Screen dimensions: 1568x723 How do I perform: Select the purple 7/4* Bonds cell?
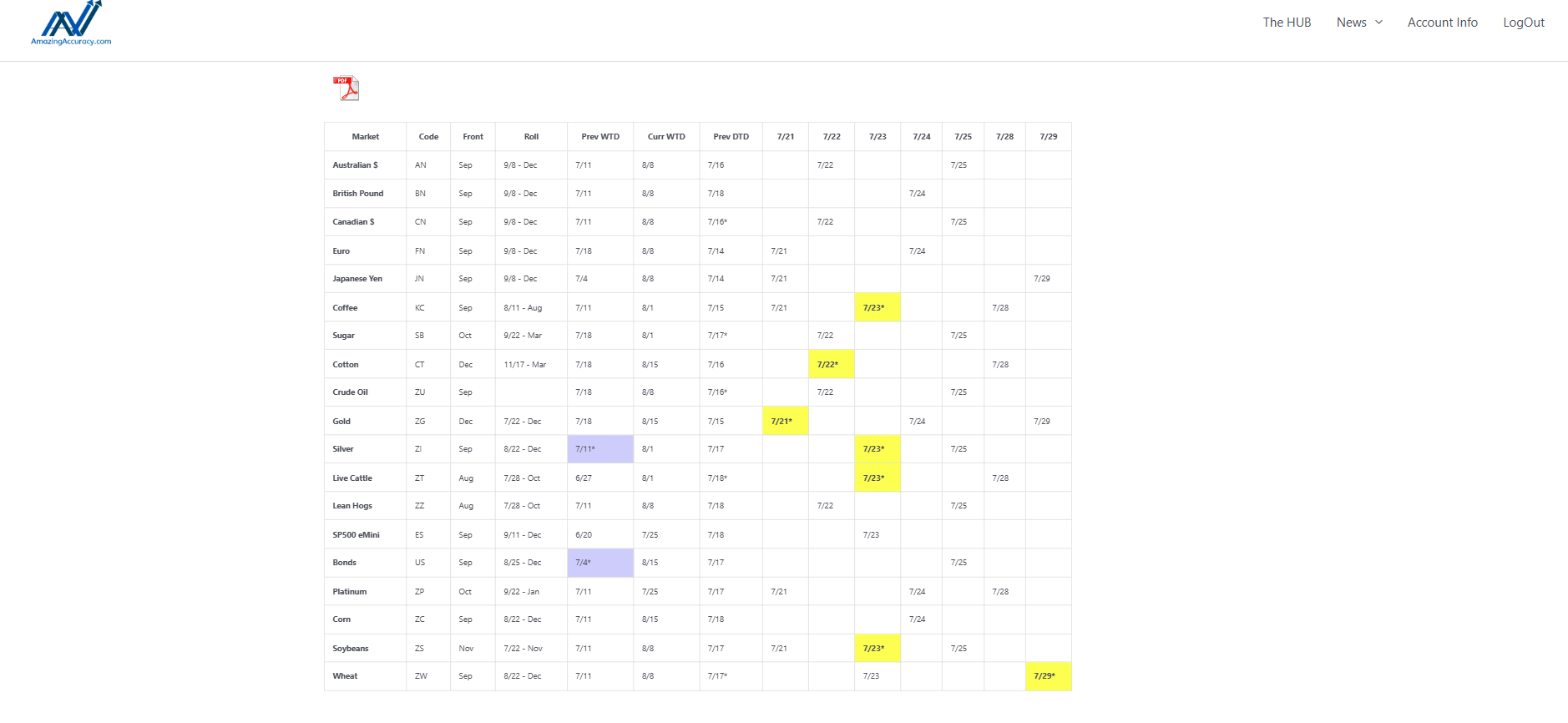click(x=599, y=563)
